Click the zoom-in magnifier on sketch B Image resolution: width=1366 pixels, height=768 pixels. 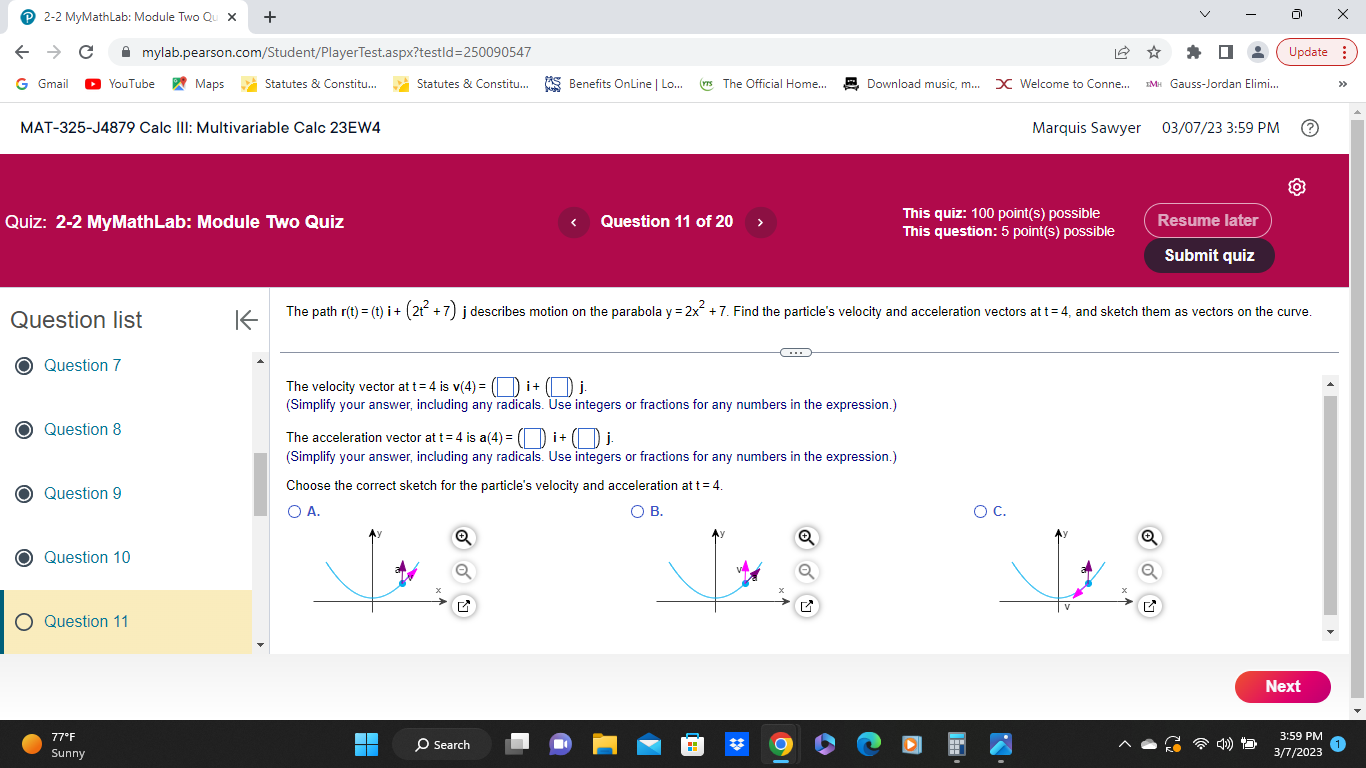point(806,537)
